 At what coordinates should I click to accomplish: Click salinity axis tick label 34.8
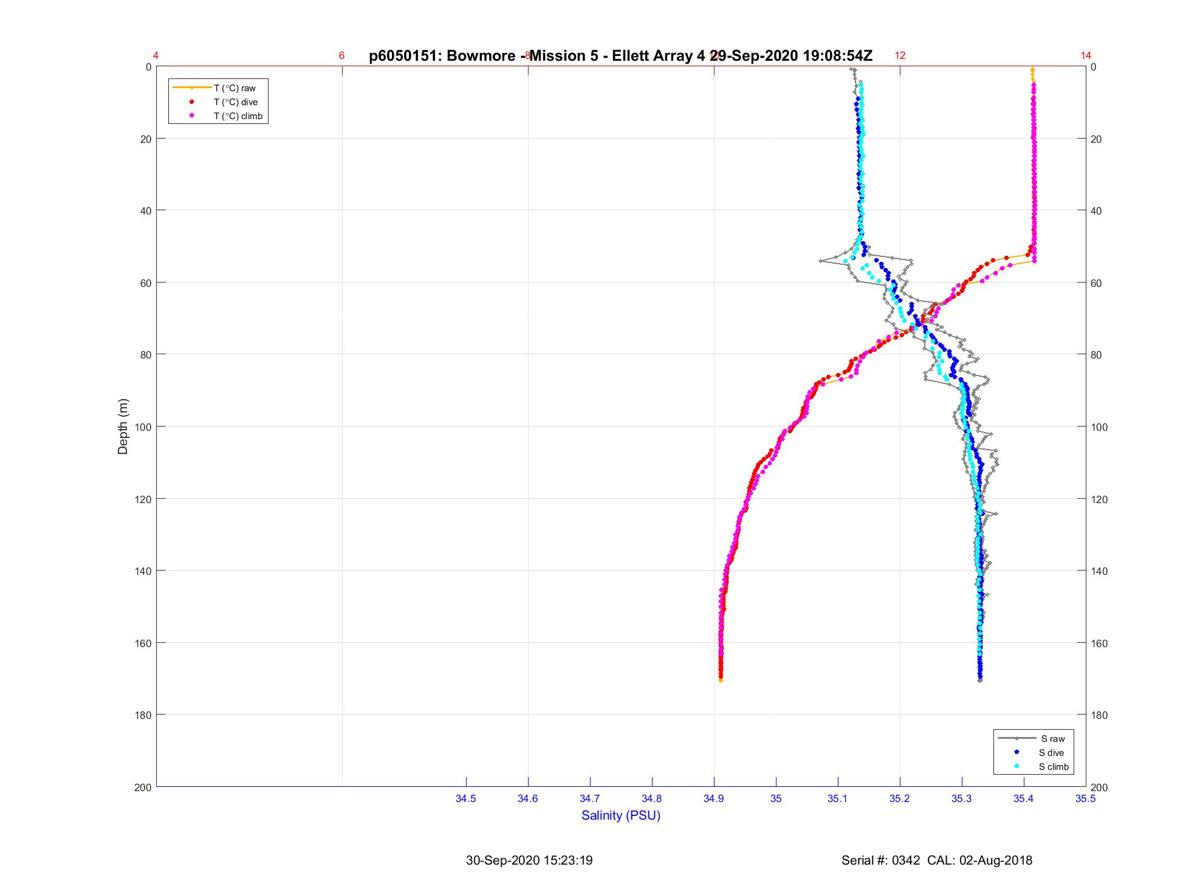coord(652,799)
